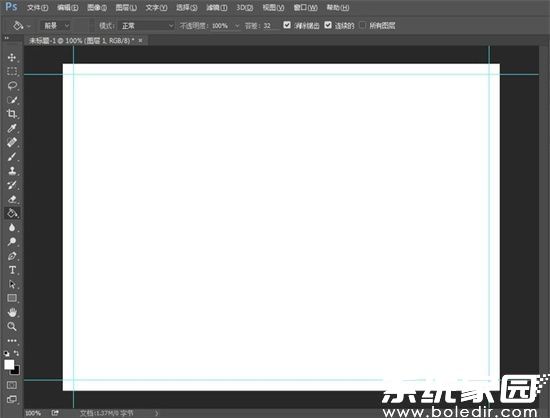Viewport: 550px width, 418px height.
Task: Open the opacity slider dropdown arrow
Action: click(x=237, y=26)
